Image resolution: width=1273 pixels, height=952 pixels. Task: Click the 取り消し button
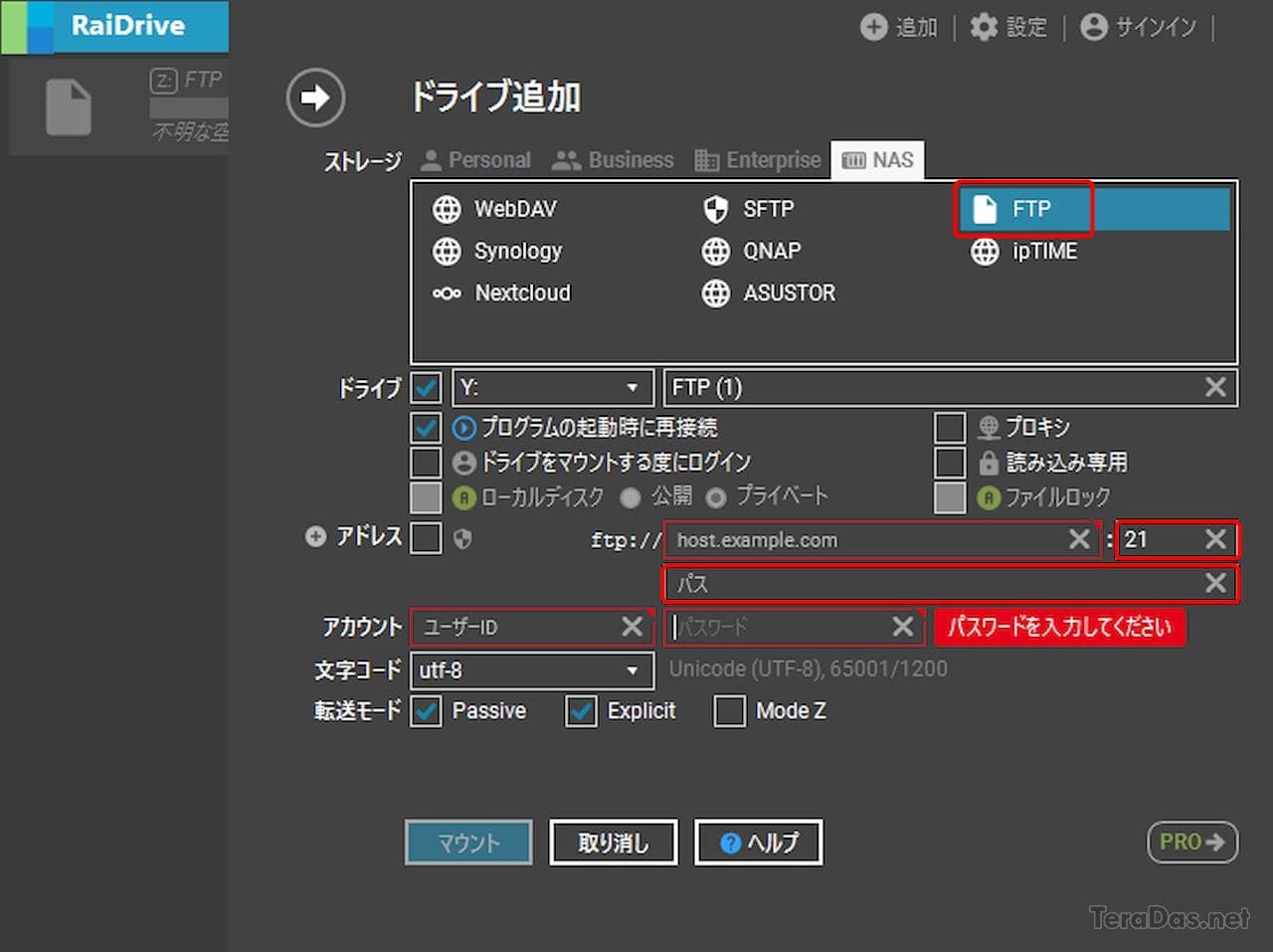click(614, 843)
